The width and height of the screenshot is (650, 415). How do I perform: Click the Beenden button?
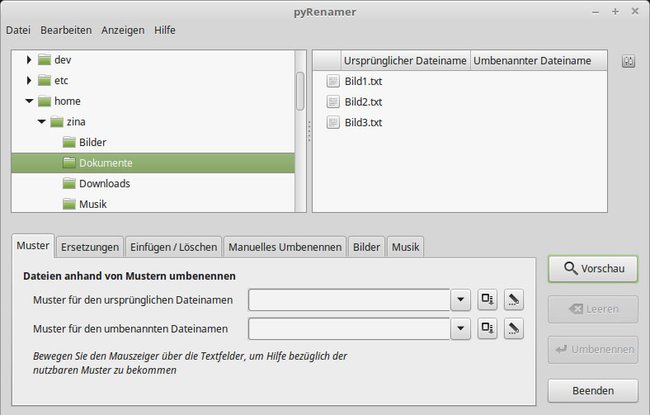593,391
